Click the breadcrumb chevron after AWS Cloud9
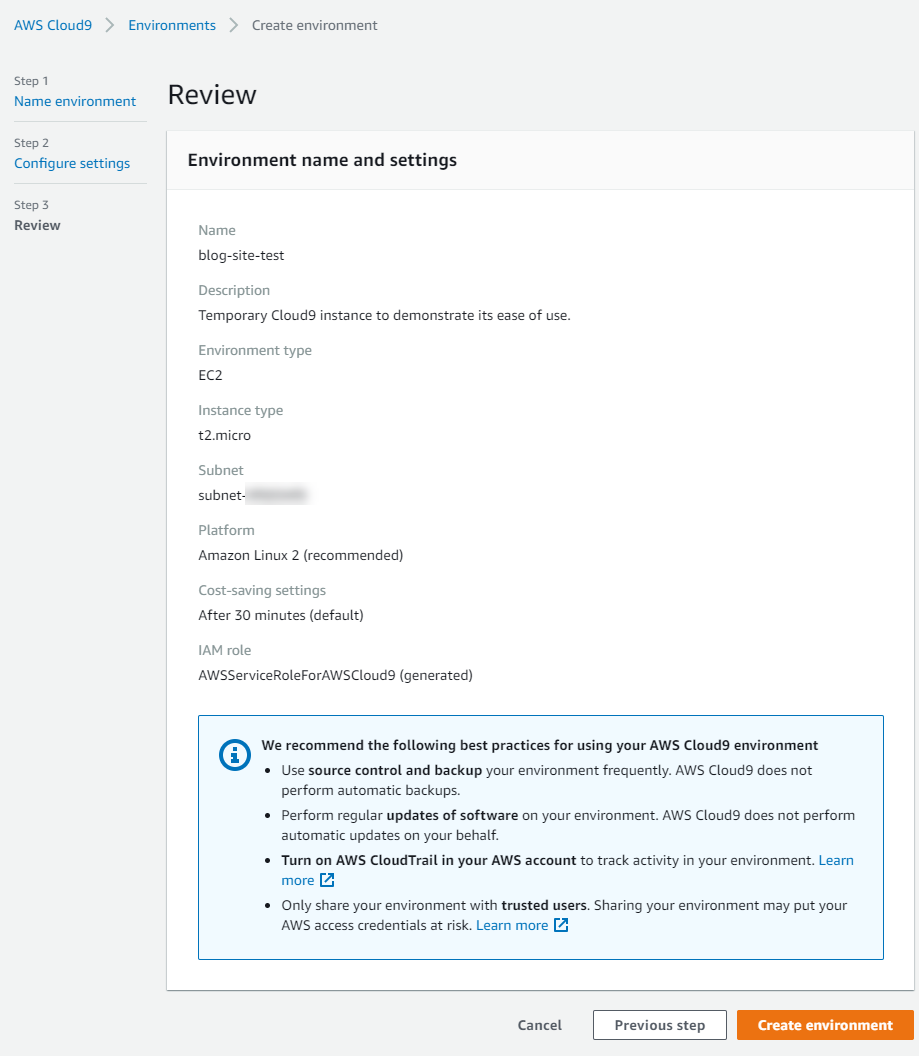919x1056 pixels. point(110,25)
